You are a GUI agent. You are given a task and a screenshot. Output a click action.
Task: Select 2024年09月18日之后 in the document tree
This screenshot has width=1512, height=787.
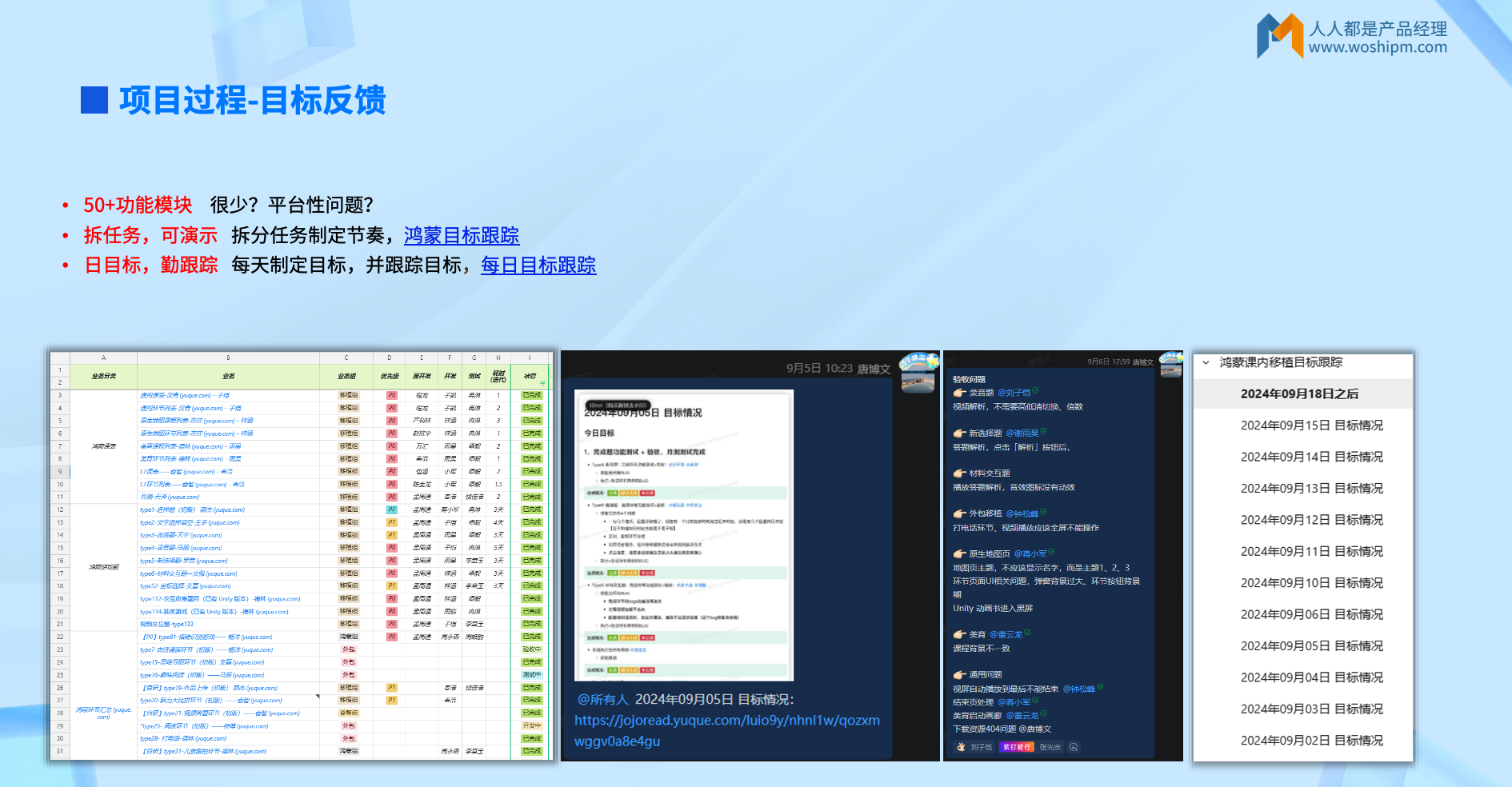click(1303, 393)
